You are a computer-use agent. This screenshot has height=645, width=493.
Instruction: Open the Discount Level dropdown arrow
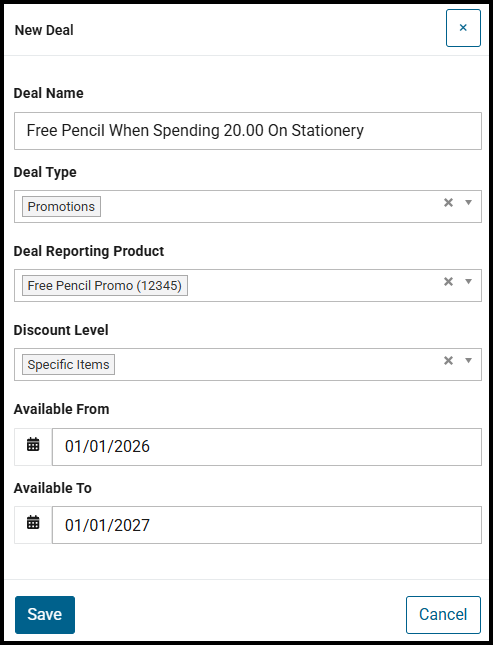coord(468,360)
